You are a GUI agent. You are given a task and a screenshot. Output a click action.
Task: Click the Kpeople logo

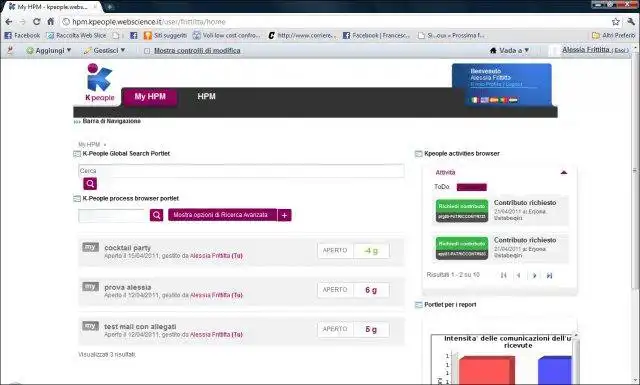point(100,82)
